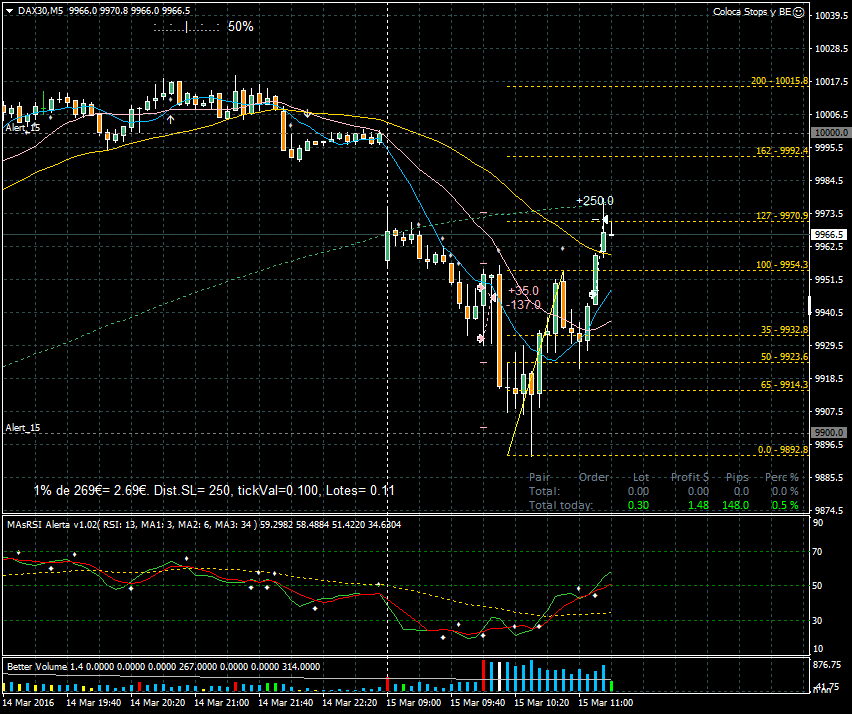This screenshot has width=852, height=714.
Task: Click the 0.0 - 9892.8 Fibonacci label
Action: pyautogui.click(x=782, y=449)
